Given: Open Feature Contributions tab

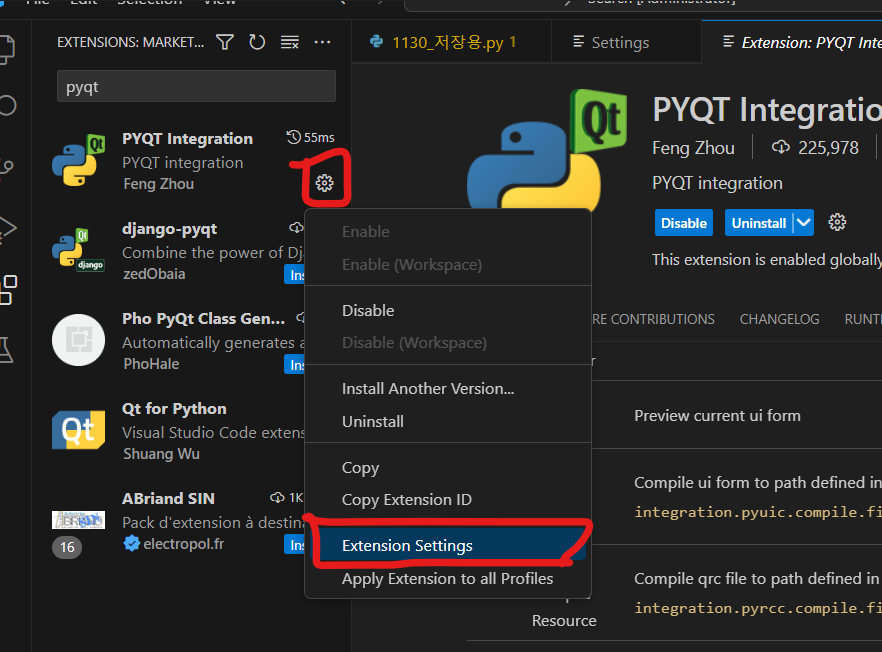Looking at the screenshot, I should [653, 319].
